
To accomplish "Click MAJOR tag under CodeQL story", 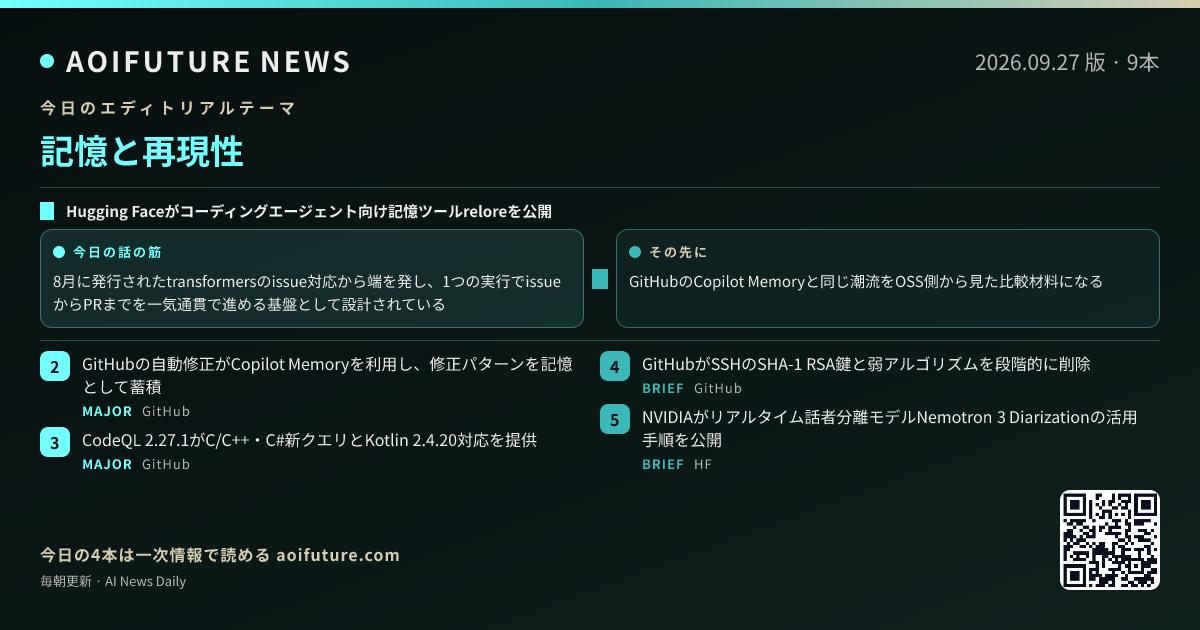I will (107, 464).
